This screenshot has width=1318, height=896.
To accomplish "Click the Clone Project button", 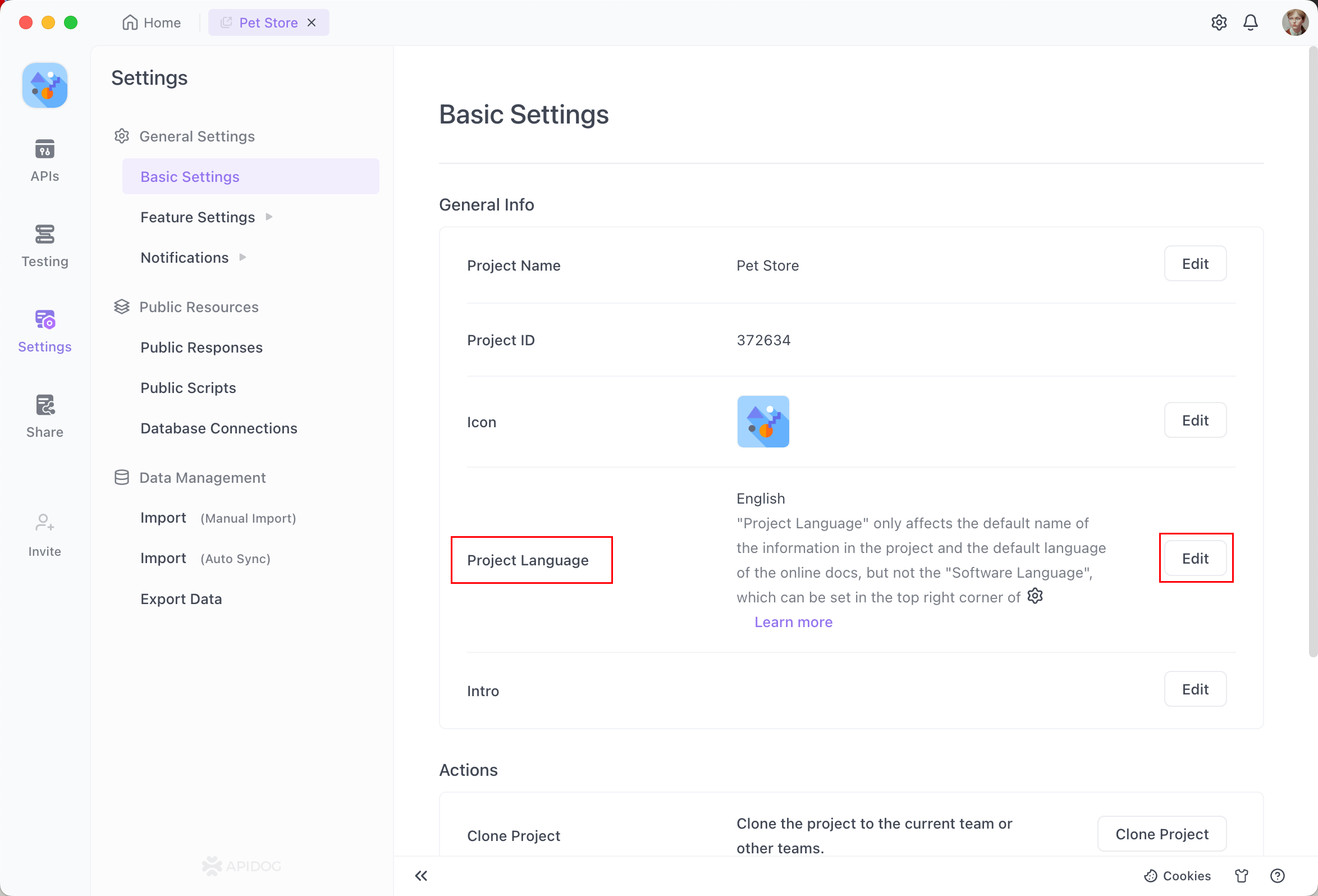I will (1161, 834).
